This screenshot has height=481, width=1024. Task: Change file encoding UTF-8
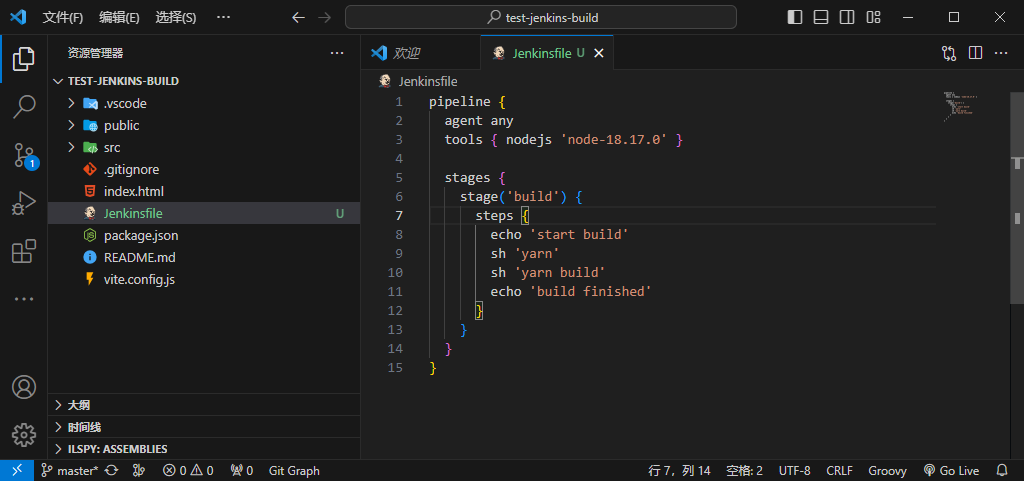tap(795, 471)
